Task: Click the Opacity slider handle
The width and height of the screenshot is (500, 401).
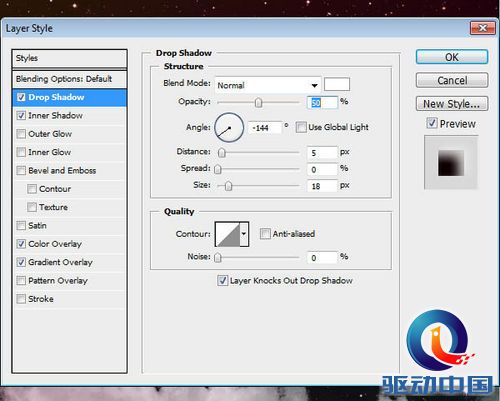Action: coord(258,103)
